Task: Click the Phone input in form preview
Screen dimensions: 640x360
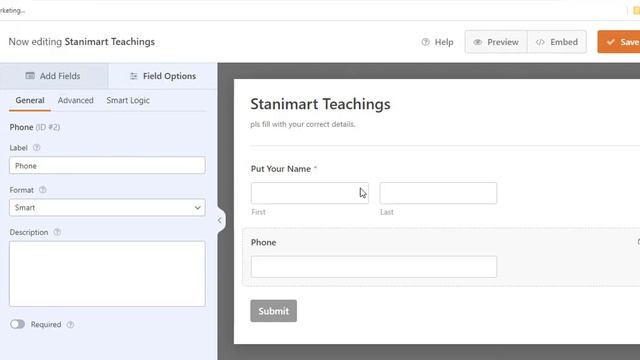Action: coord(374,267)
